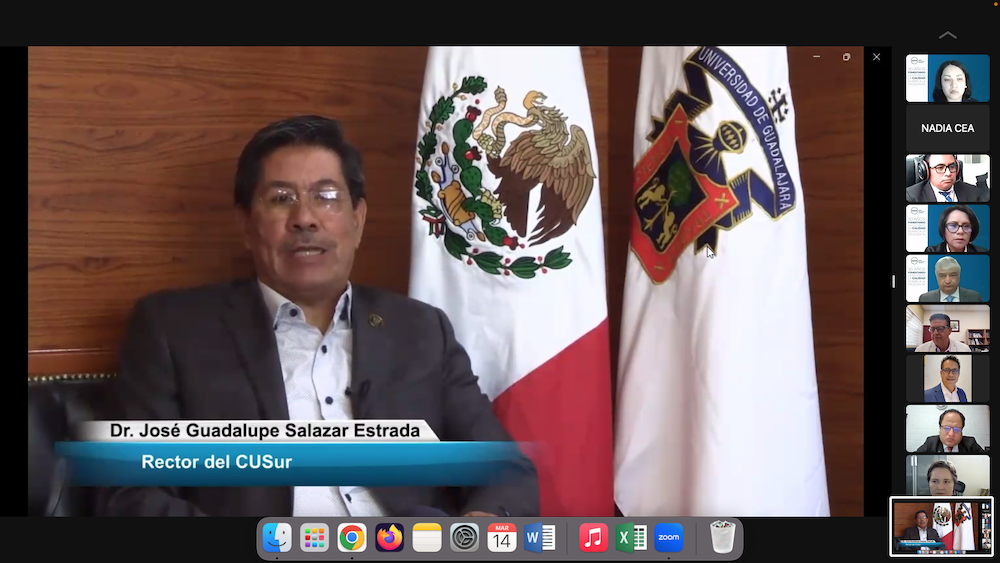Select the NADIA CEA participant tile
The image size is (1000, 563).
[947, 128]
